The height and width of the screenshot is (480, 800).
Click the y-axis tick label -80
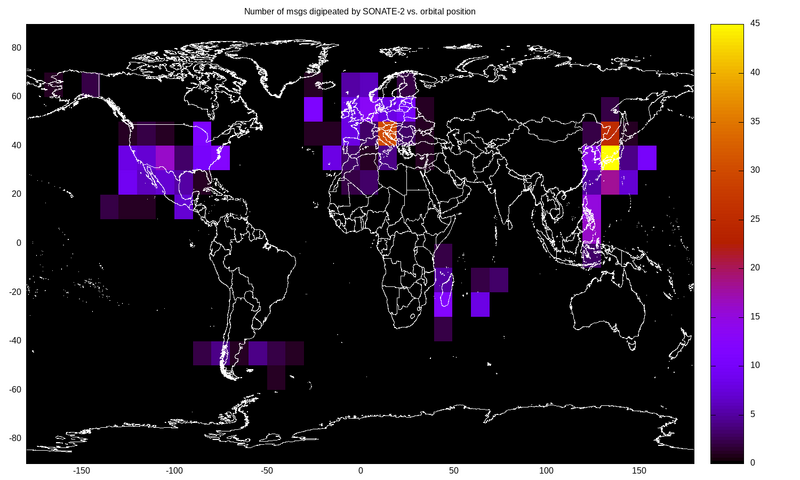[15, 438]
